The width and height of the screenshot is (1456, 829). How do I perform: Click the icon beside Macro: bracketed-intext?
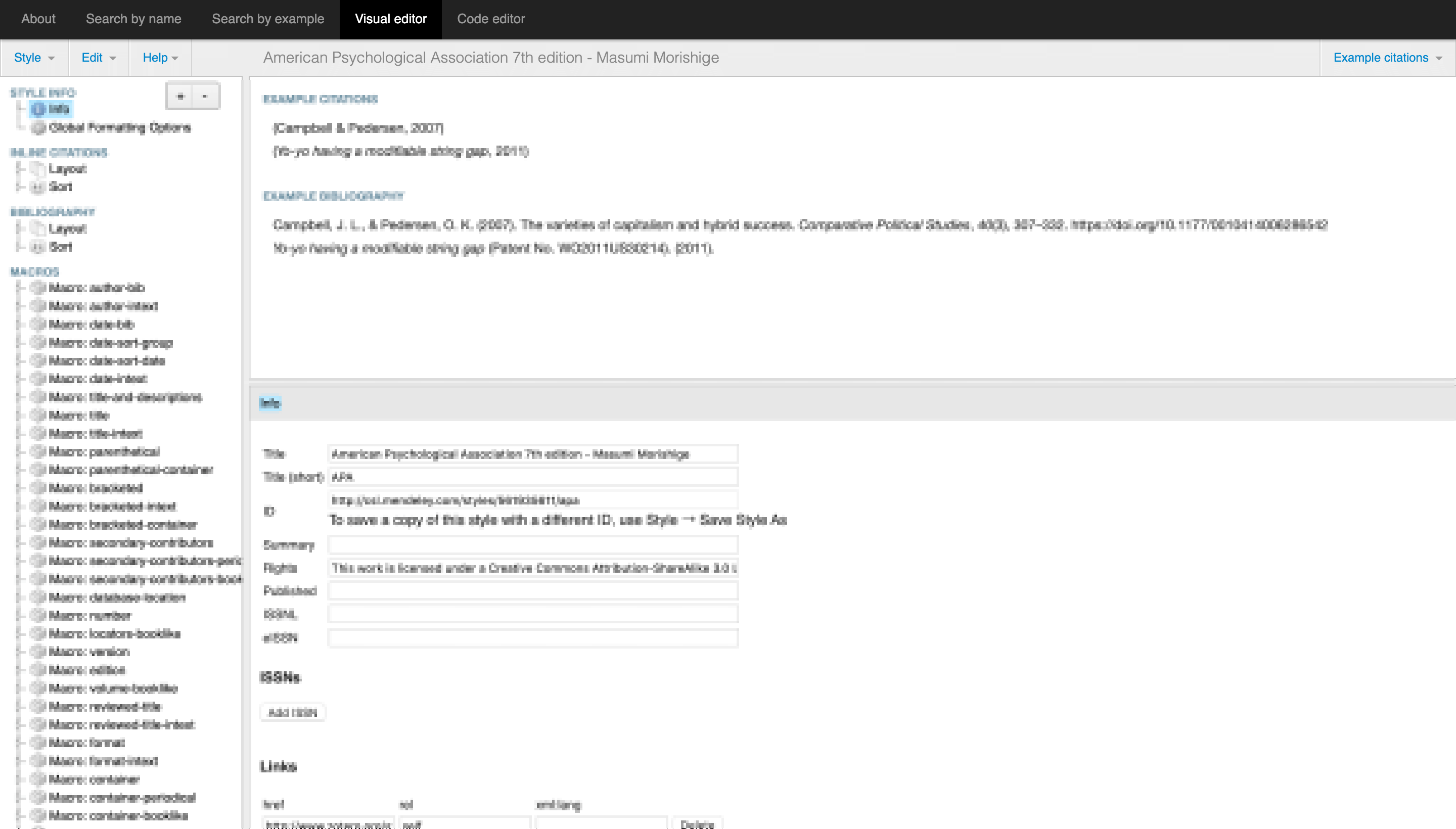click(x=38, y=506)
